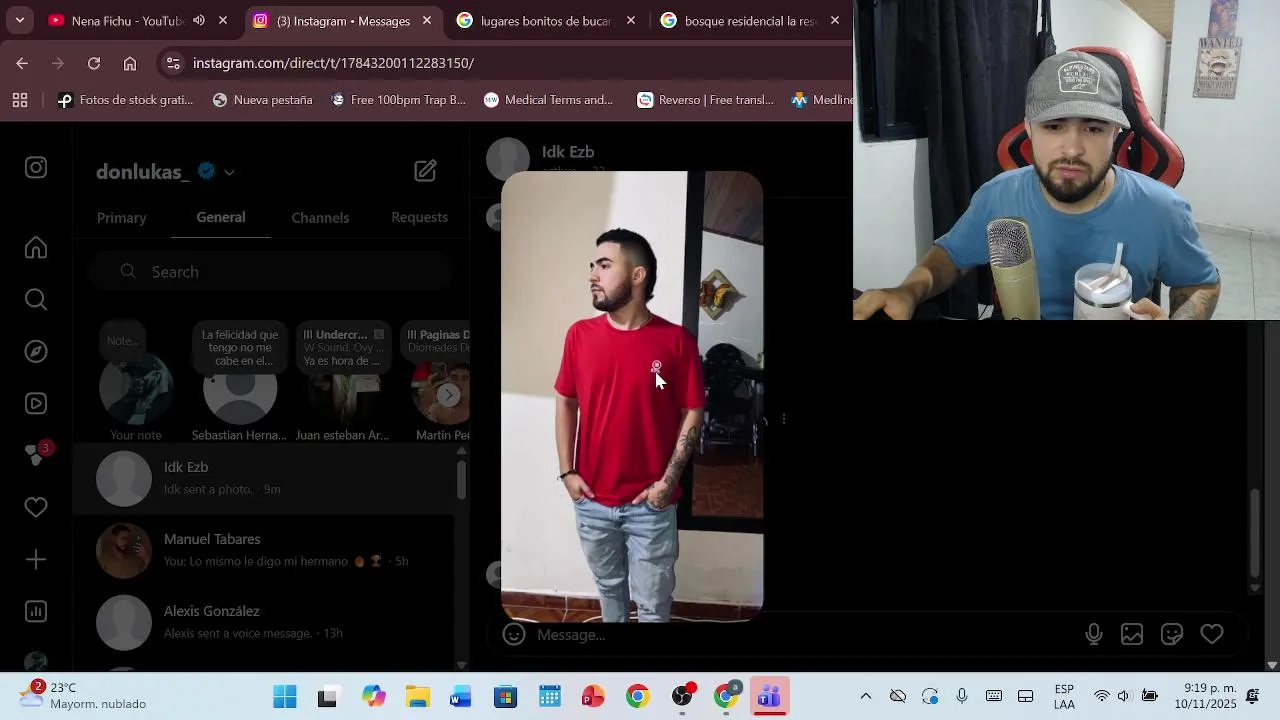Record a voice clip with microphone icon
The width and height of the screenshot is (1280, 720).
(x=1094, y=634)
